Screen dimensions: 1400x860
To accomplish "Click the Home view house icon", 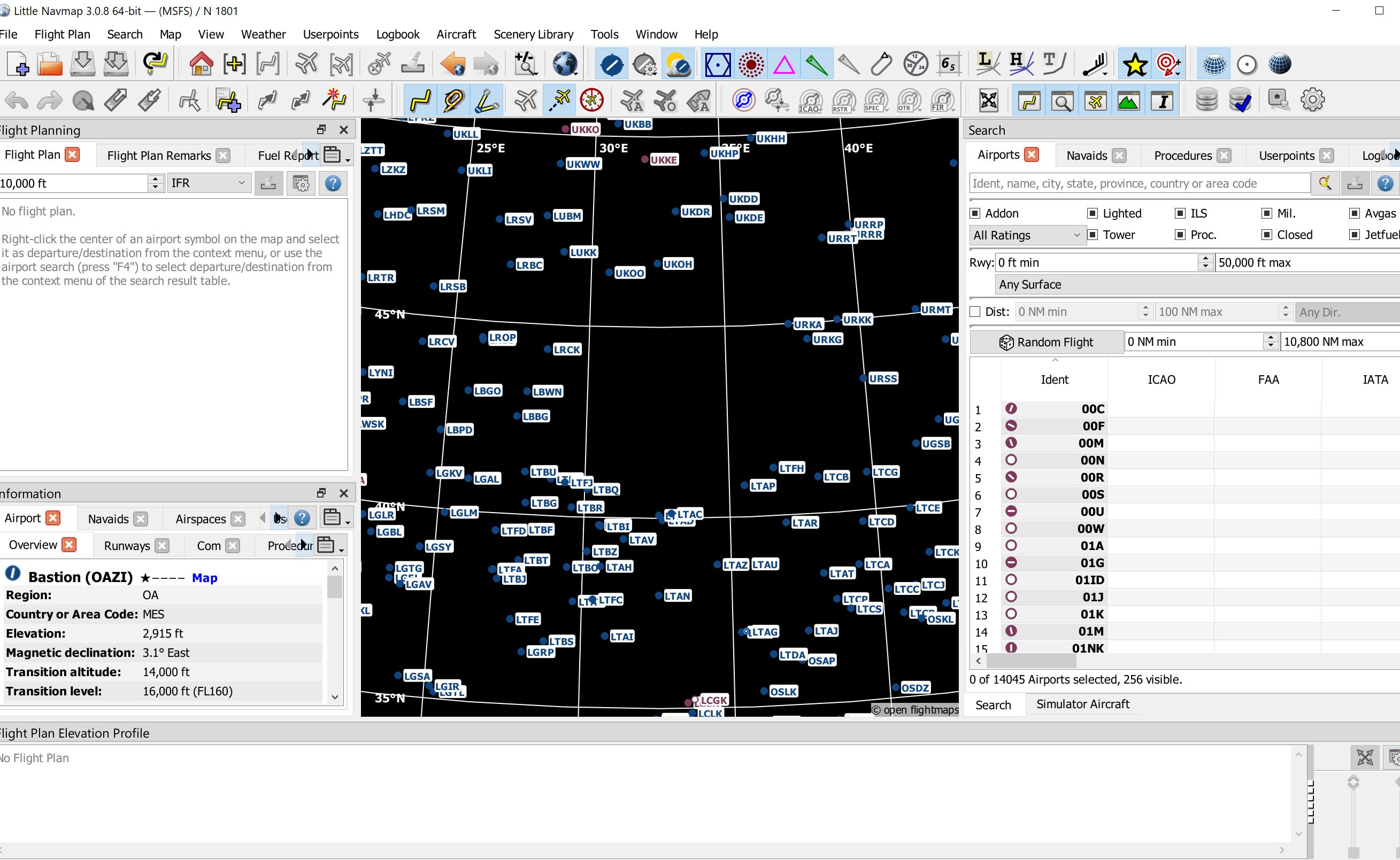I will pos(201,64).
